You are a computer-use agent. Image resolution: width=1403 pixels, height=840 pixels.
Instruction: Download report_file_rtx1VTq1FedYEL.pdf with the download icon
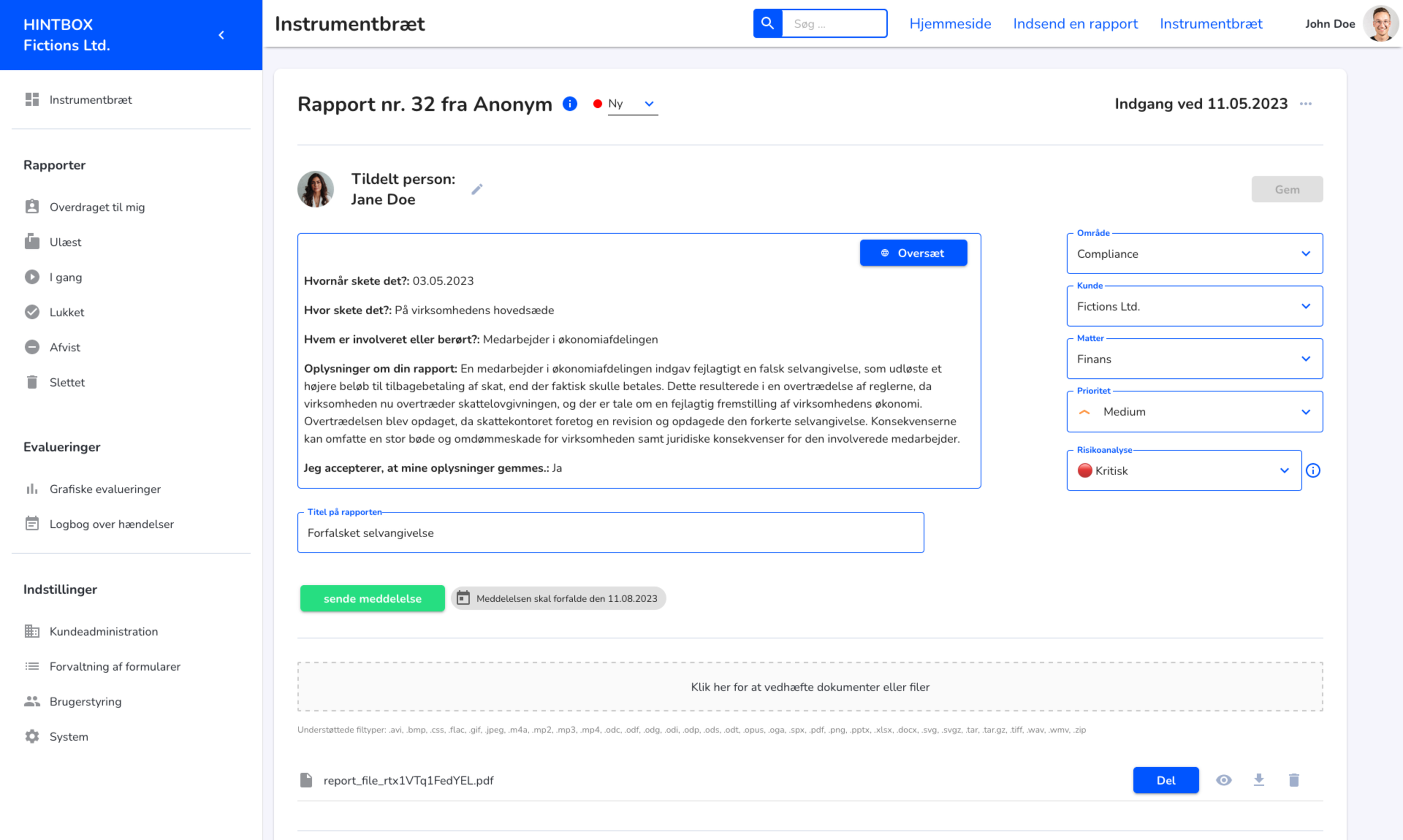[1259, 780]
